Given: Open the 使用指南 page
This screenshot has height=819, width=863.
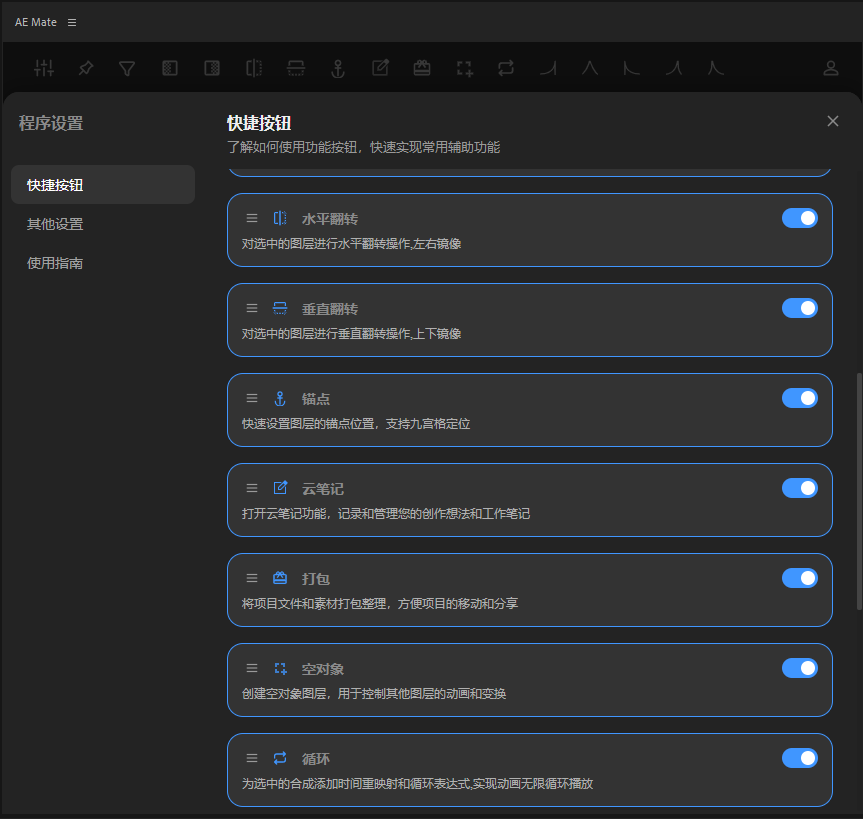Looking at the screenshot, I should click(55, 263).
